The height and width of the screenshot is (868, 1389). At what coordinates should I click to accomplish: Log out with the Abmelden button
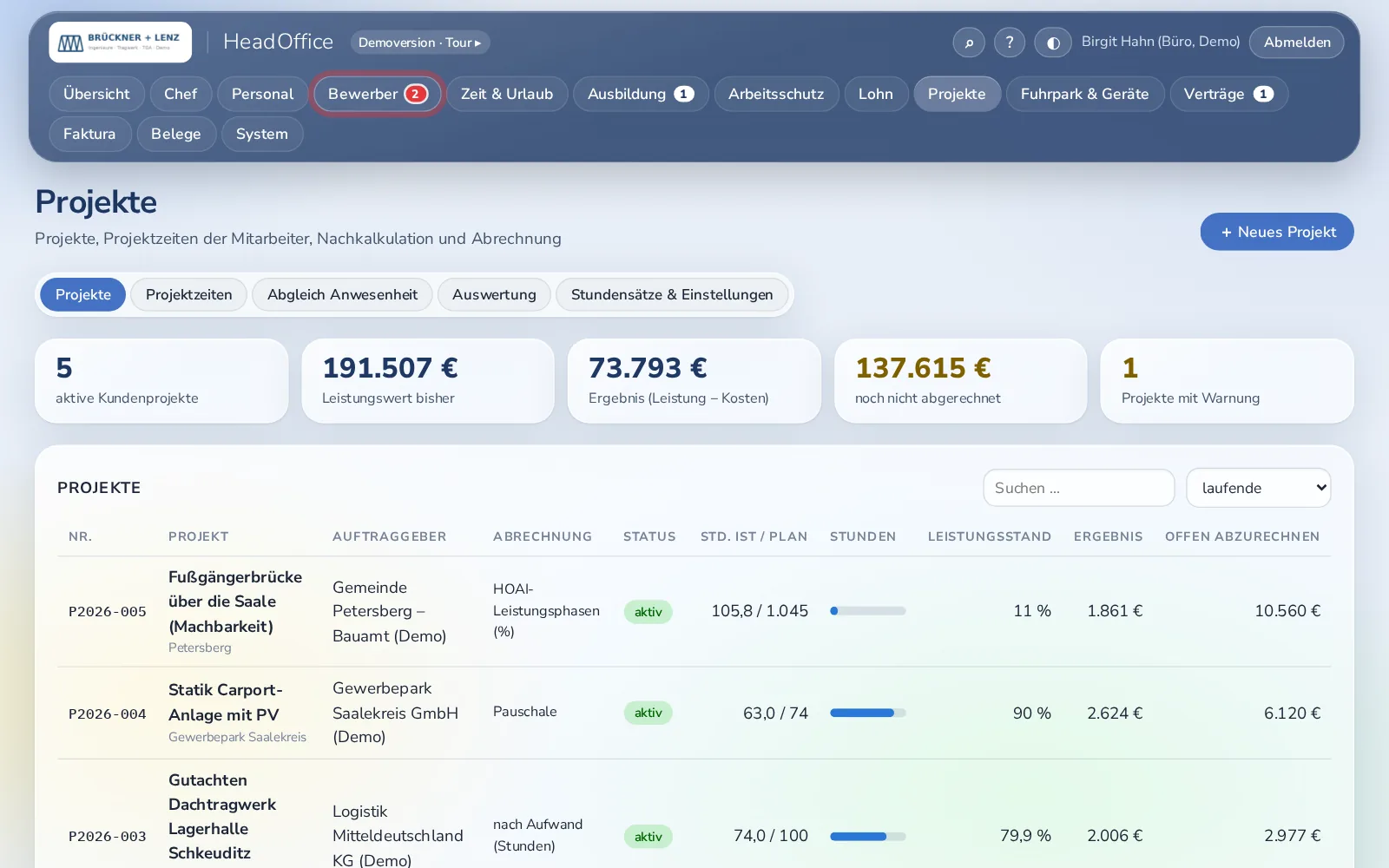point(1297,43)
